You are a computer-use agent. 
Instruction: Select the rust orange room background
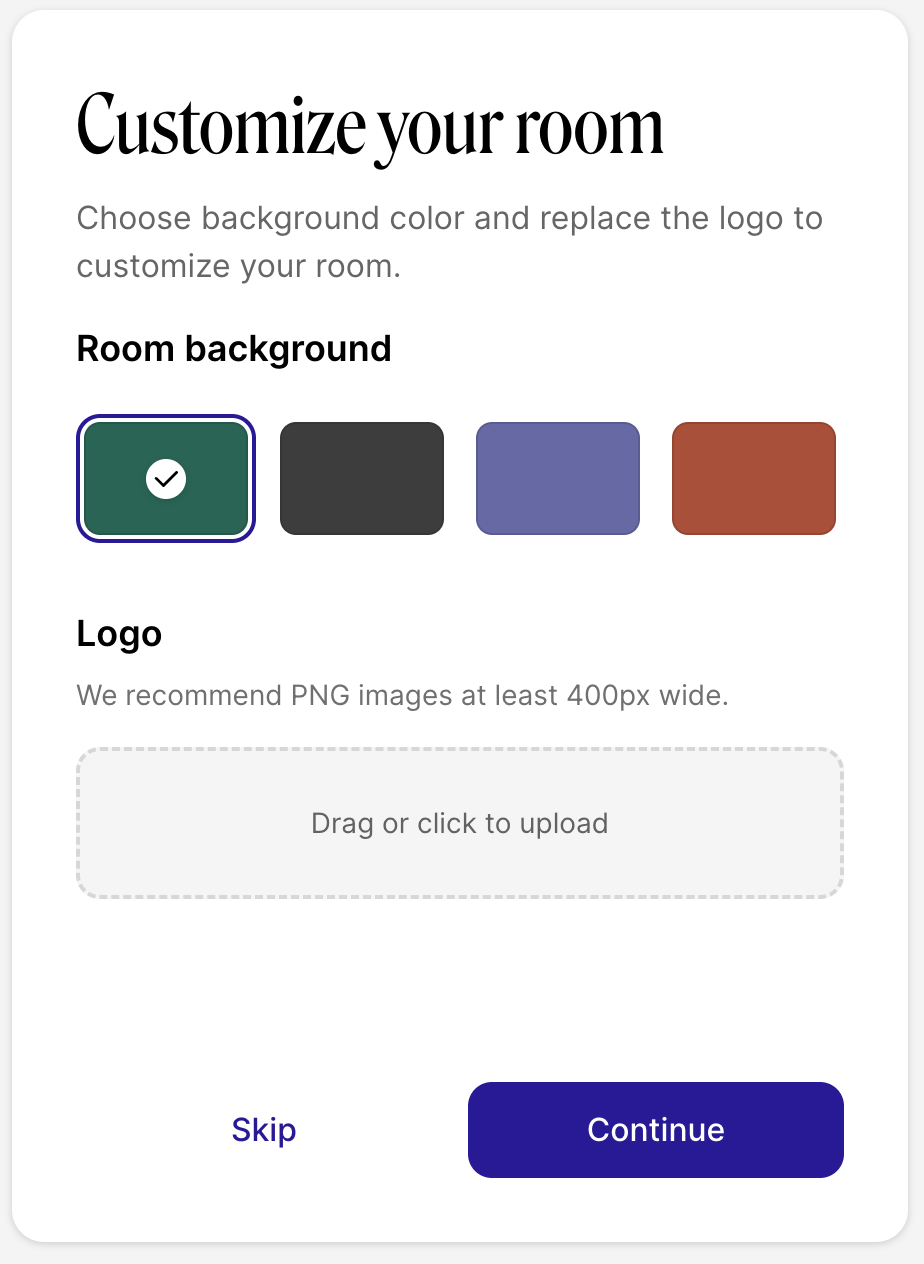753,479
